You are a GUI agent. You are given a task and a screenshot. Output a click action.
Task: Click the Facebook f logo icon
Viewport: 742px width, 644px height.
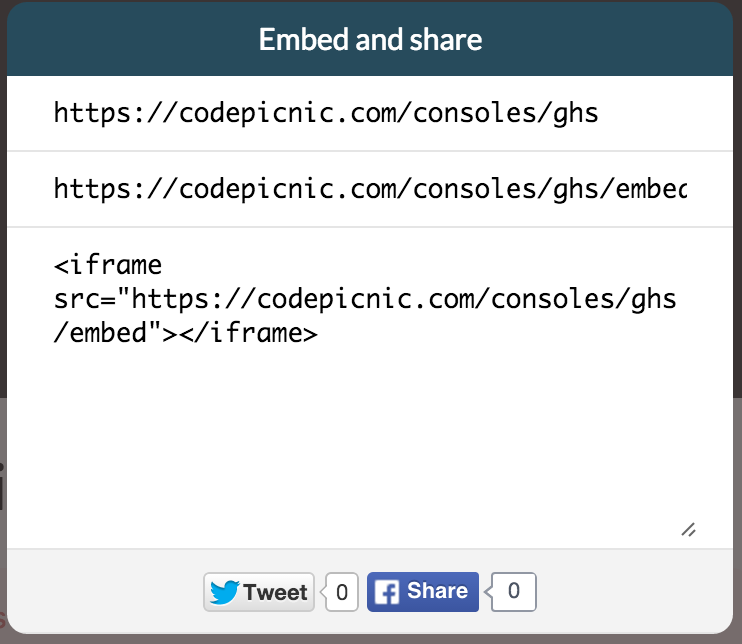coord(387,592)
